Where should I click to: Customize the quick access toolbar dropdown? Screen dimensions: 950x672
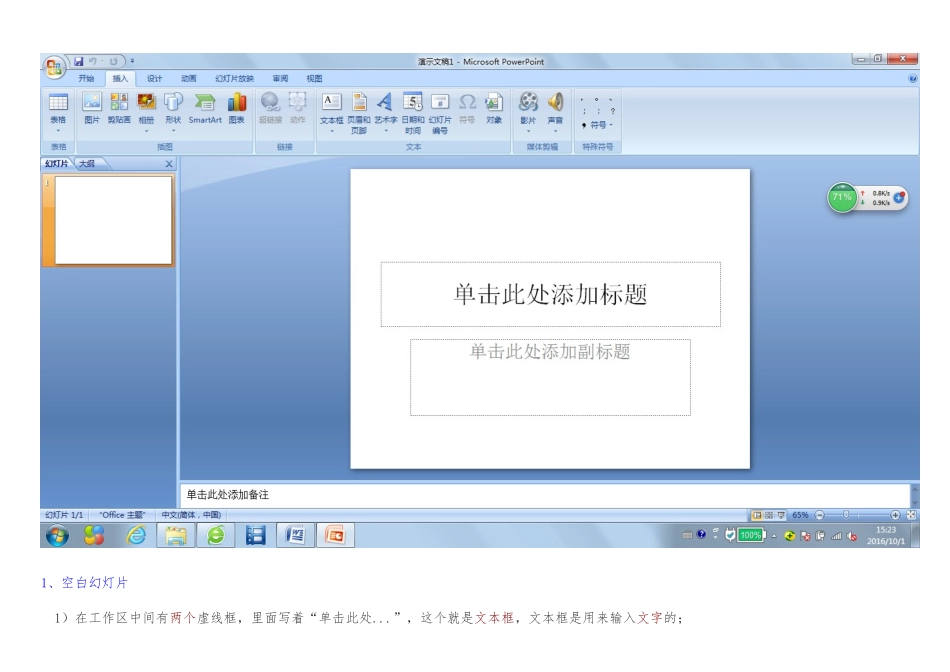[132, 61]
